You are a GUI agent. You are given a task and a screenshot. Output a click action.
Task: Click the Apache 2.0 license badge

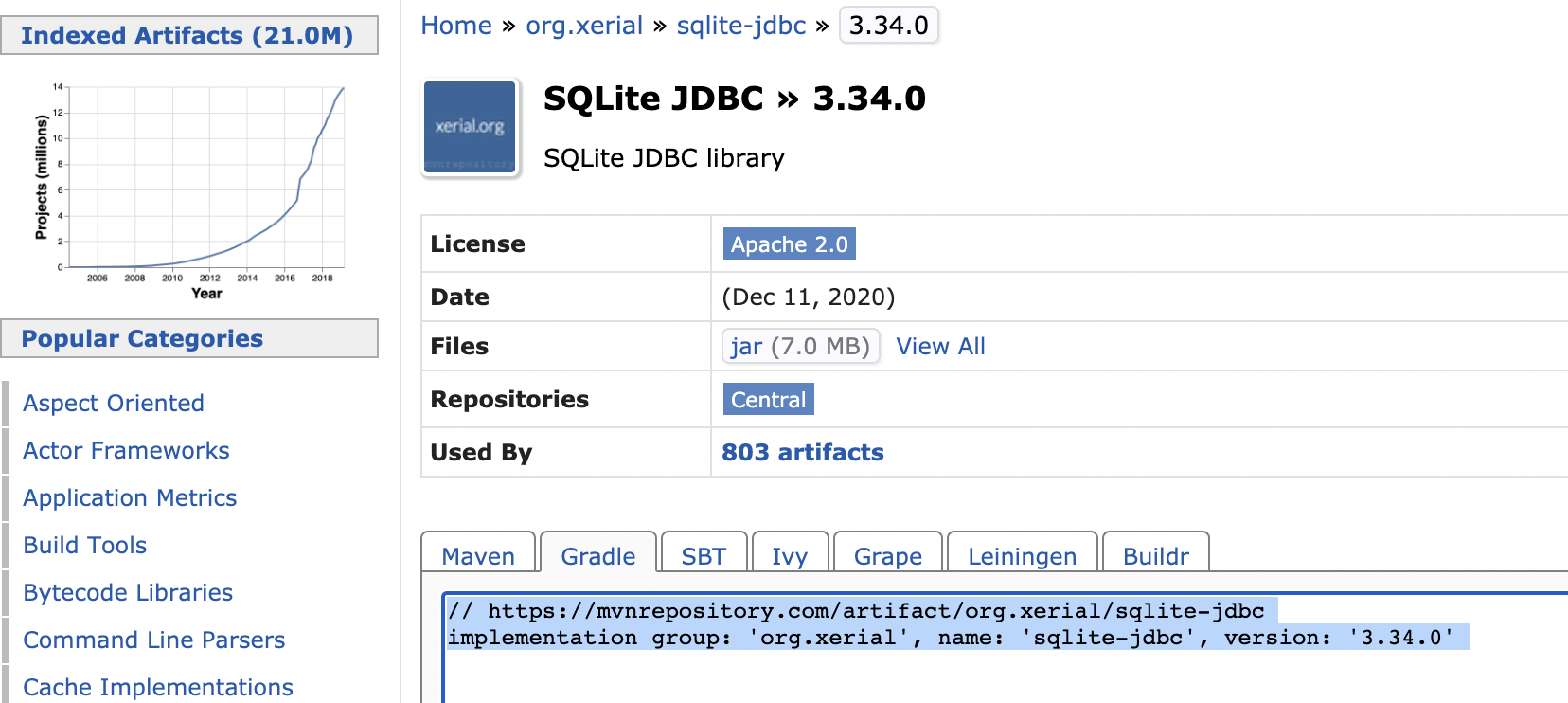[x=789, y=243]
